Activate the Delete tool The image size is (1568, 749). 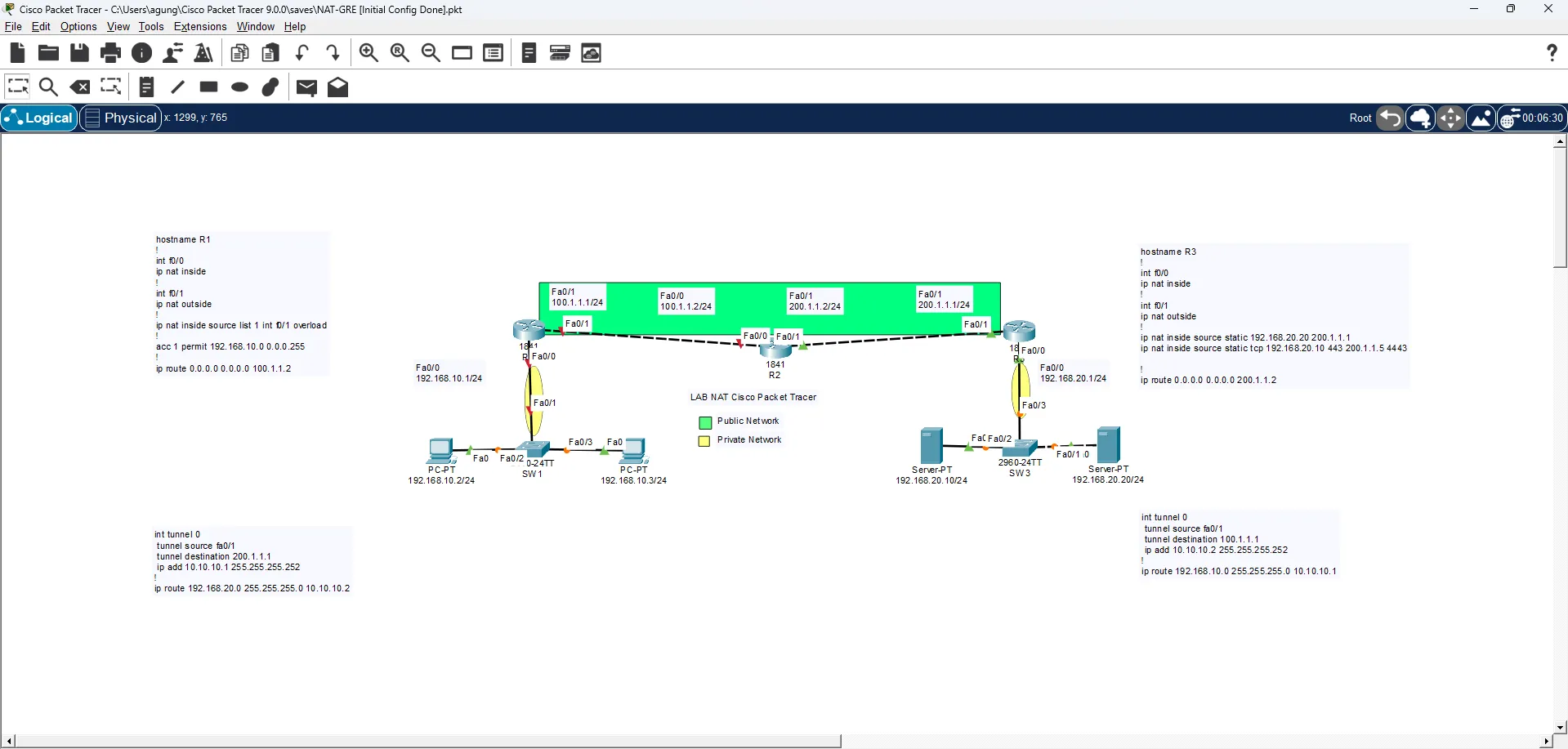tap(79, 87)
